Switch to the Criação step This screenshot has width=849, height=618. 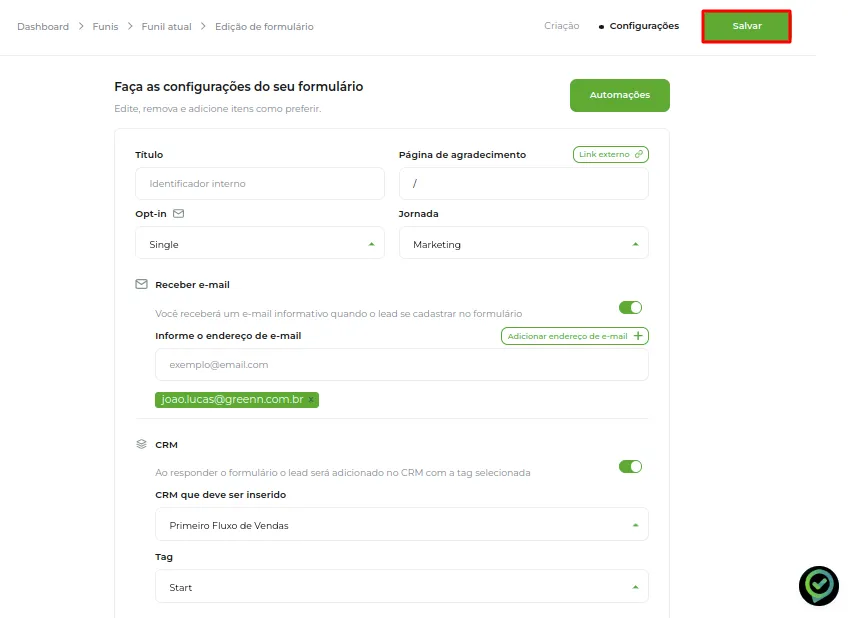click(x=561, y=26)
